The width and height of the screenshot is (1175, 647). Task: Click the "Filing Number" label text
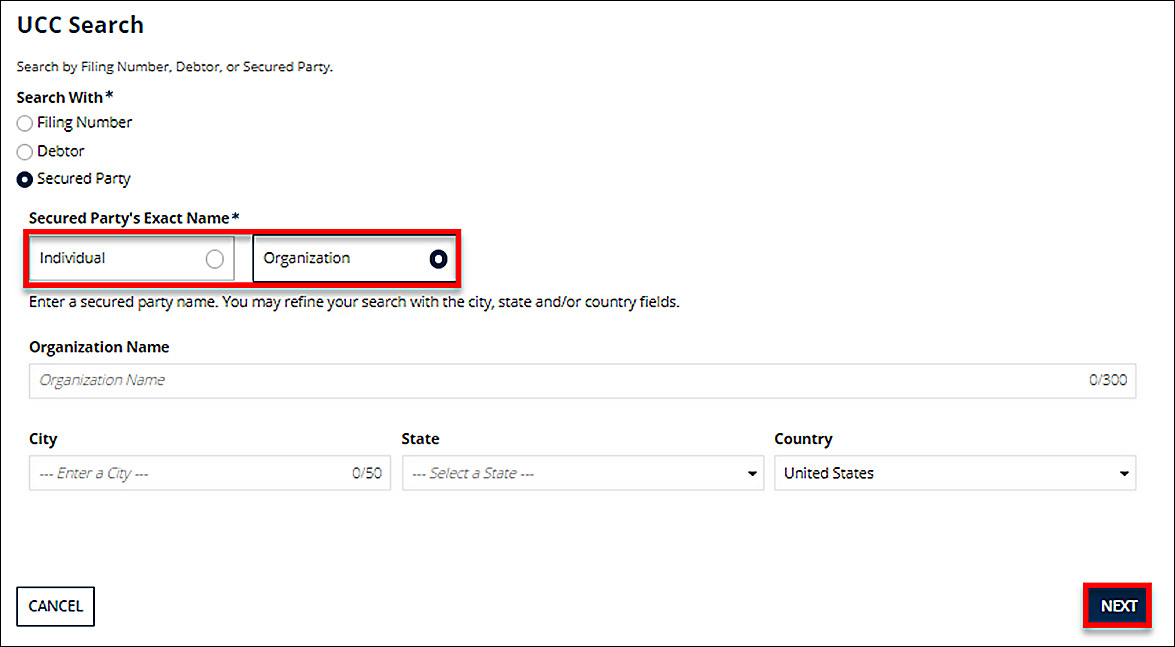click(84, 122)
